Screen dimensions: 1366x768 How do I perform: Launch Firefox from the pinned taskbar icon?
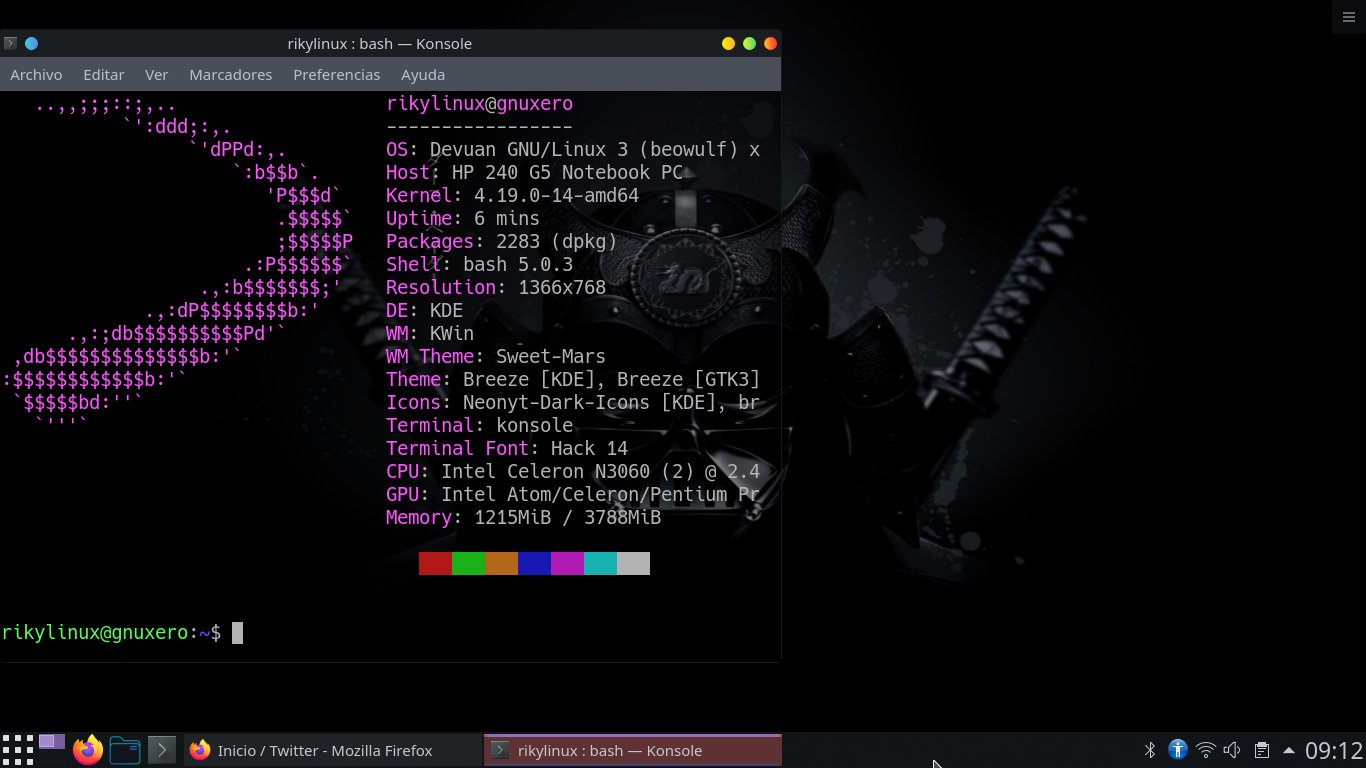[88, 749]
